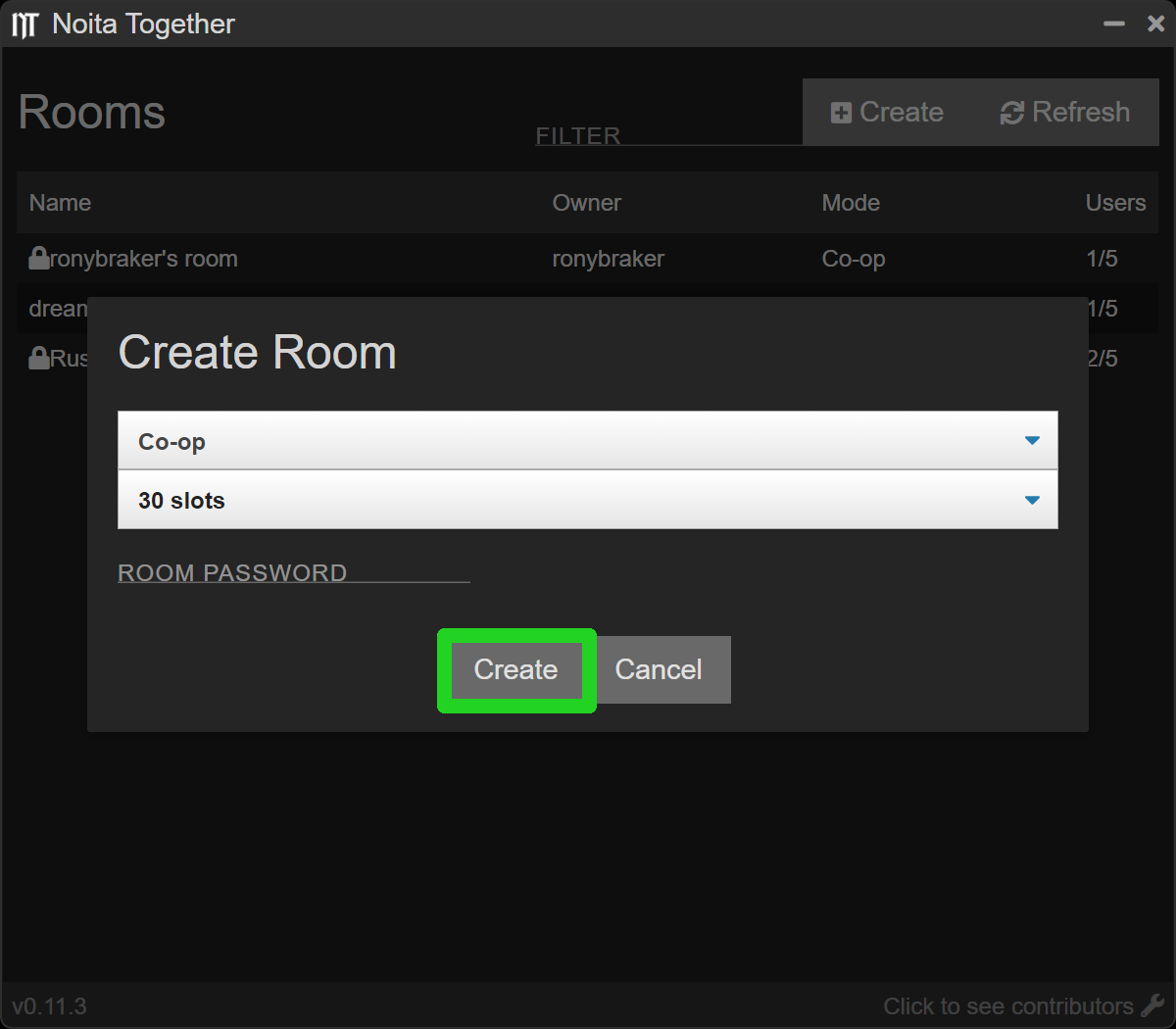This screenshot has width=1176, height=1029.
Task: Switch to sorting by the Owner column
Action: coord(586,203)
